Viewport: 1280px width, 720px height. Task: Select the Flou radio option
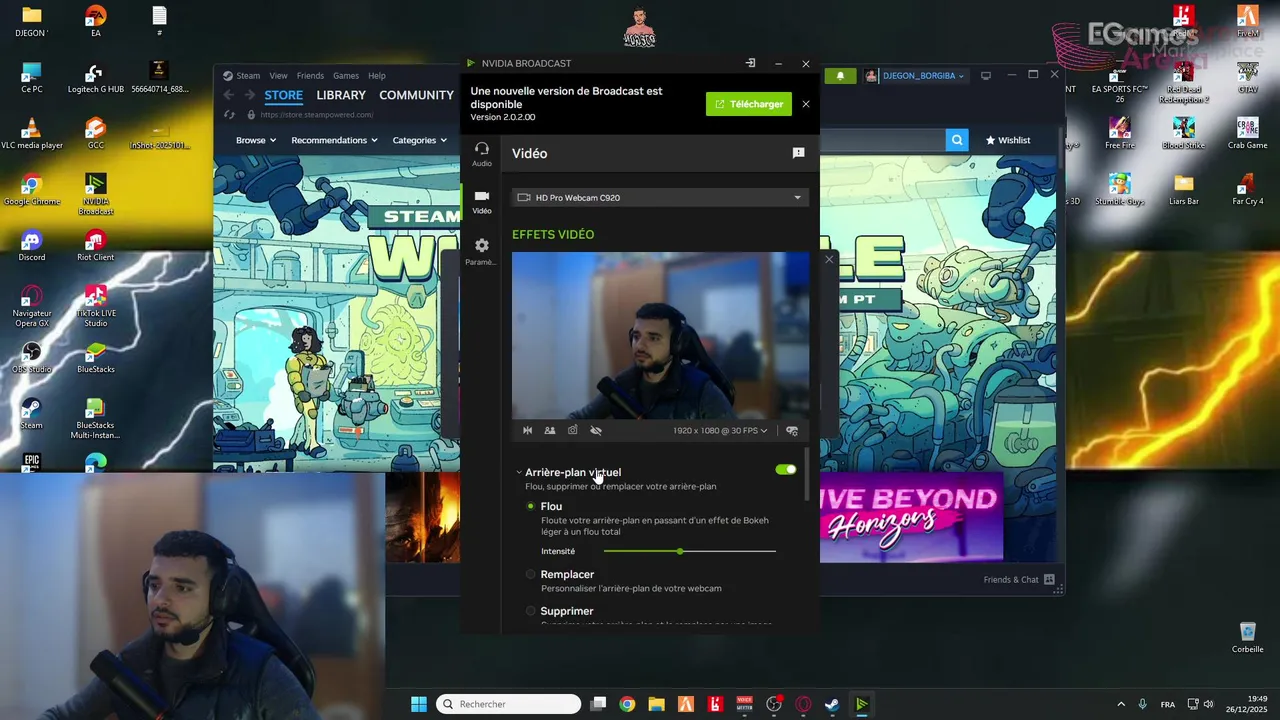tap(531, 506)
